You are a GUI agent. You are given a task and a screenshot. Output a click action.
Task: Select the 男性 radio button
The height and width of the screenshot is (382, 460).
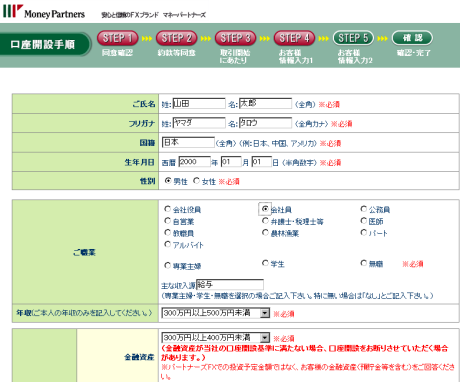pyautogui.click(x=168, y=181)
